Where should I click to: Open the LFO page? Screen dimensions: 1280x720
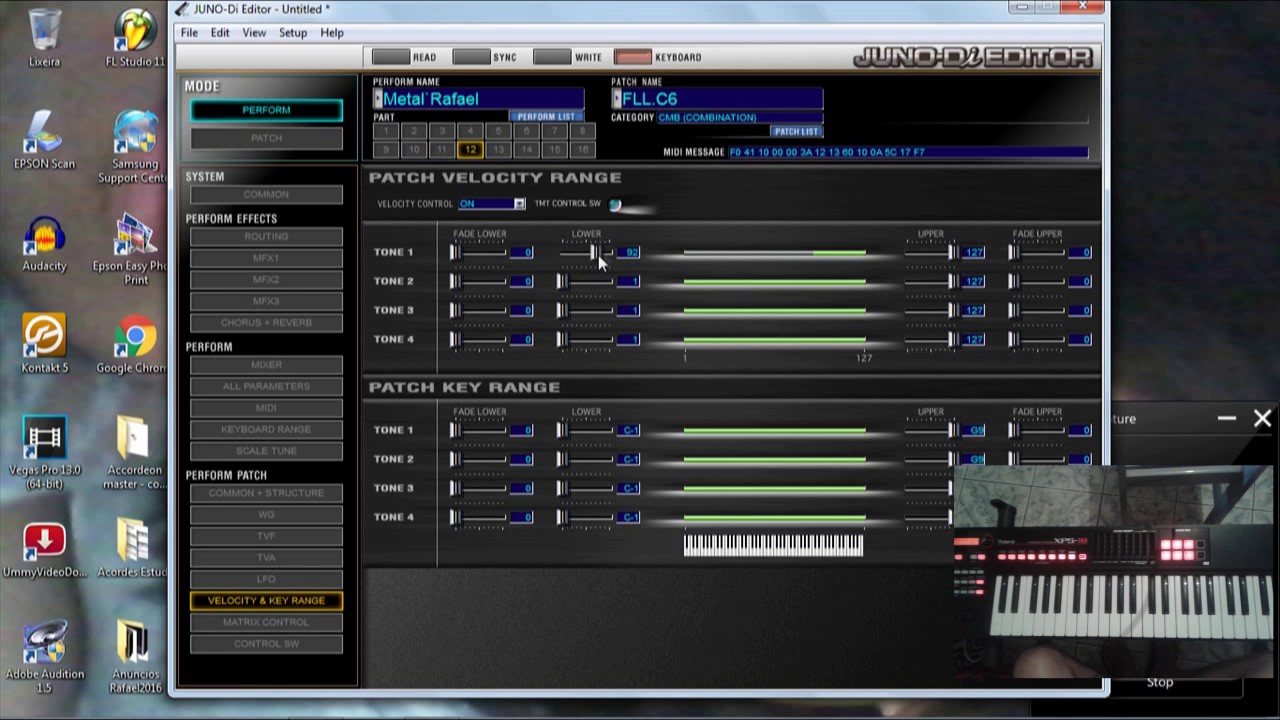266,579
